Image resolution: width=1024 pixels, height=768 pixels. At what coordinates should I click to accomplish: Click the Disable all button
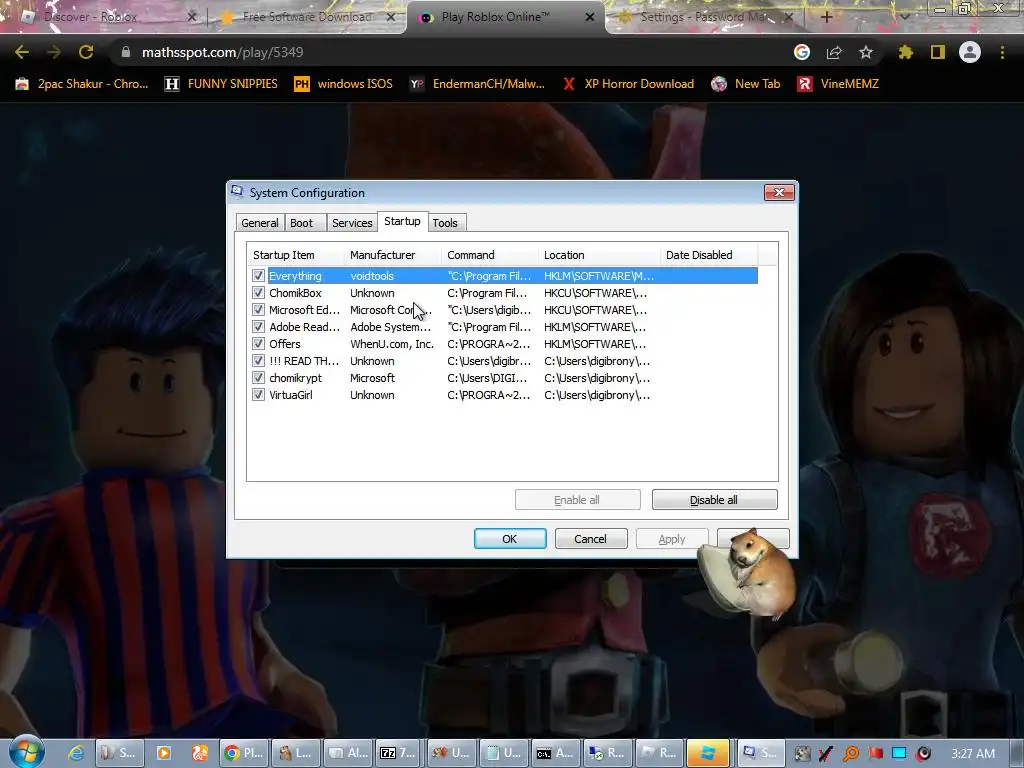coord(714,500)
